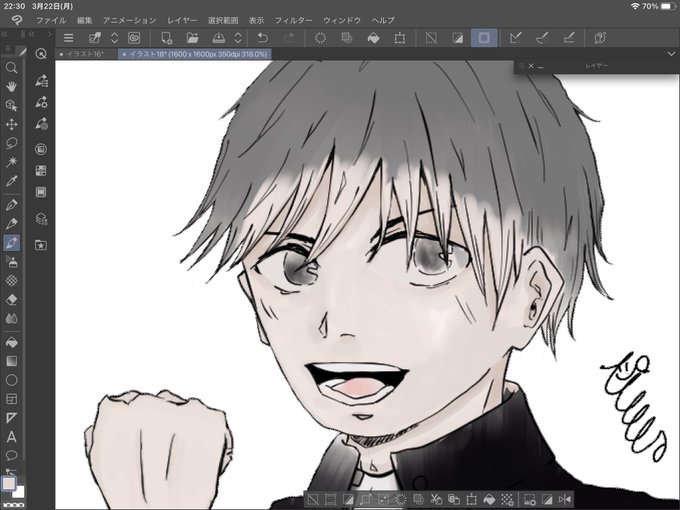This screenshot has height=510, width=680.
Task: Open the ファイル menu
Action: [x=51, y=20]
